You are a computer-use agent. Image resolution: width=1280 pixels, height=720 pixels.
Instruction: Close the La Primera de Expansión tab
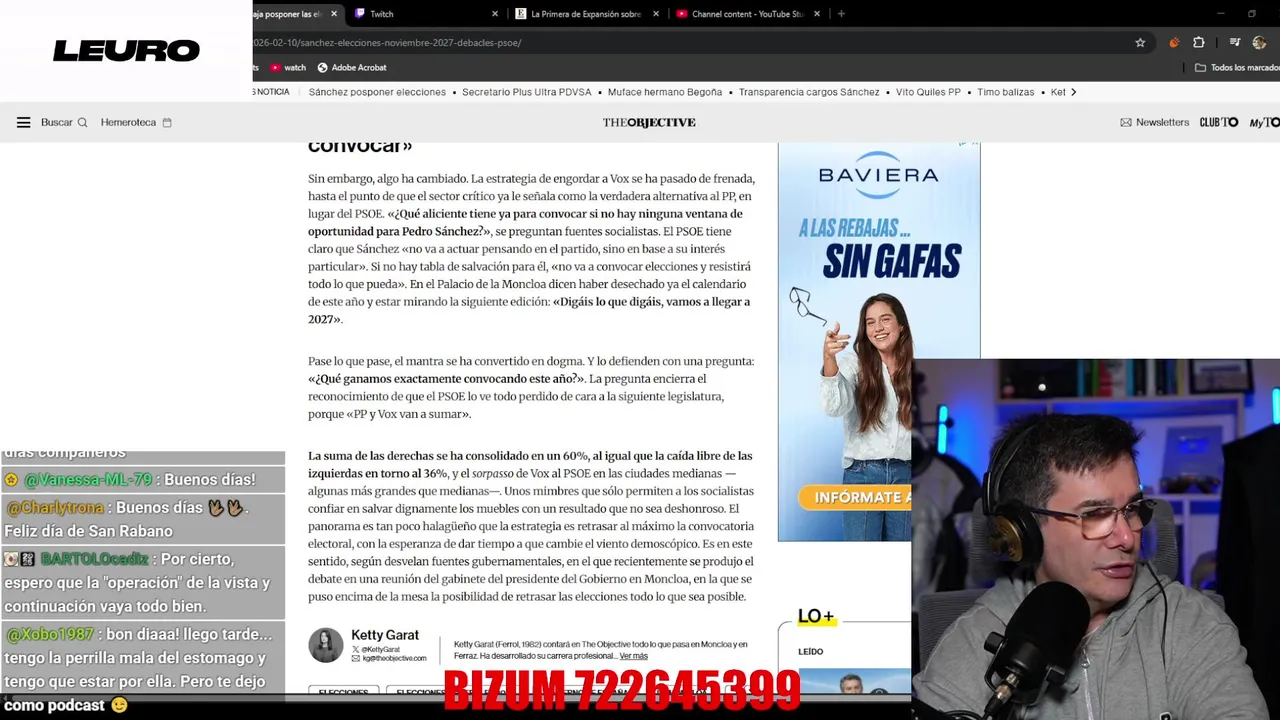click(x=657, y=14)
